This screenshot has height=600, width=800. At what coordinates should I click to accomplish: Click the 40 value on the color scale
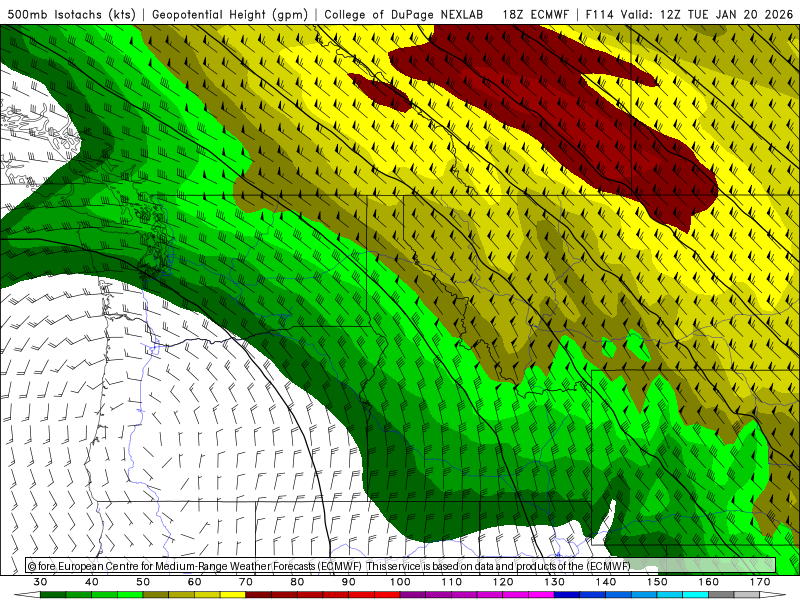pyautogui.click(x=92, y=582)
